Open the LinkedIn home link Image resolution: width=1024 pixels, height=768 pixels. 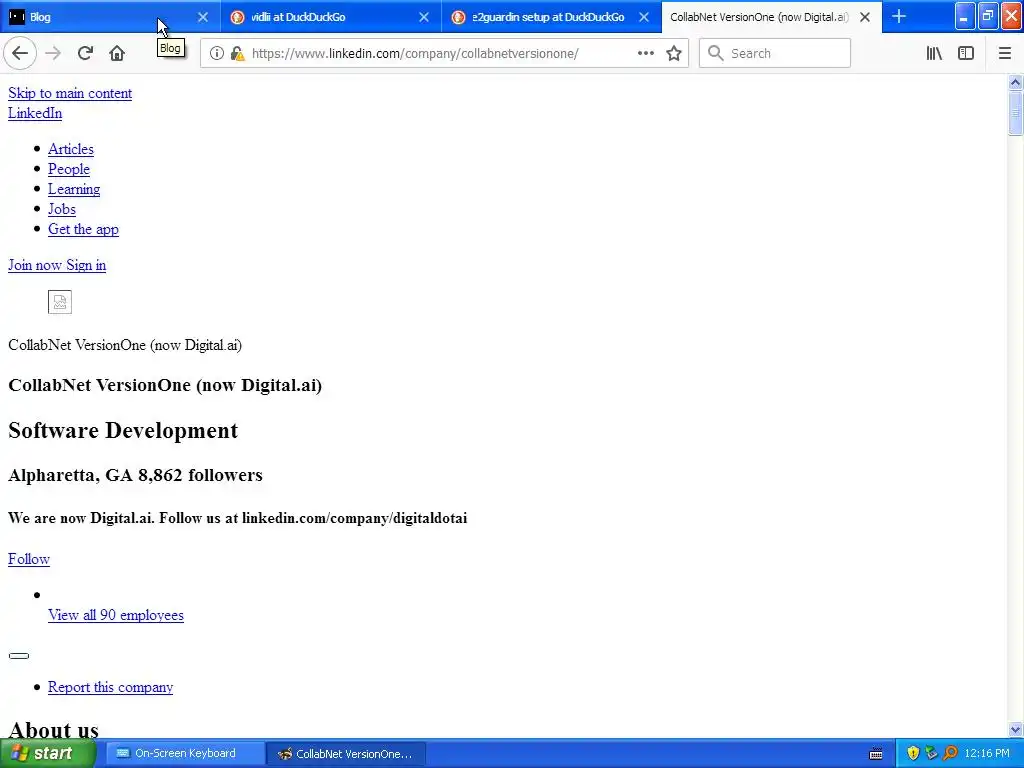(35, 113)
